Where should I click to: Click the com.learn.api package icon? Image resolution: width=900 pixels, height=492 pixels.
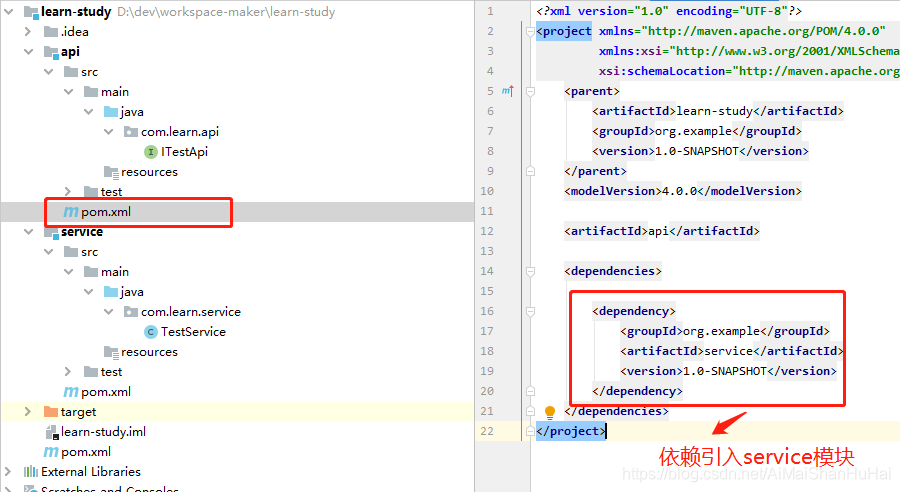click(x=131, y=132)
